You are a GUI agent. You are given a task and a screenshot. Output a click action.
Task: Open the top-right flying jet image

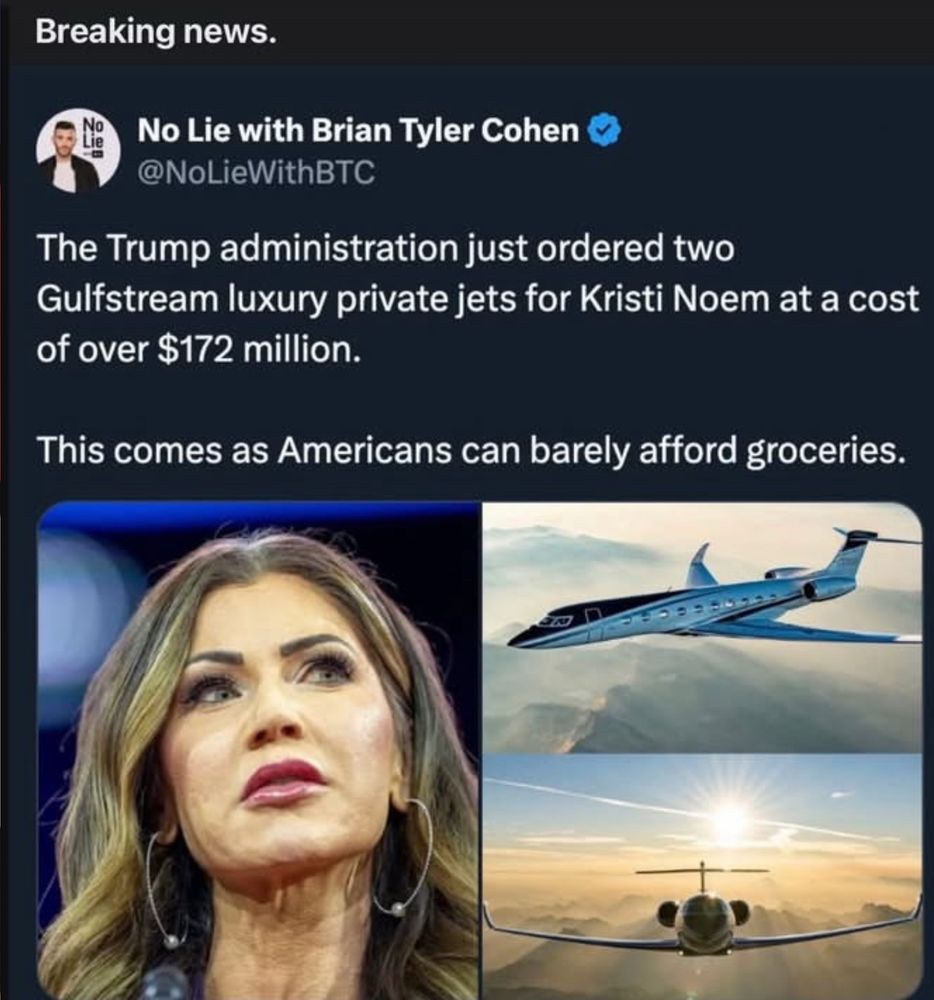[x=702, y=627]
